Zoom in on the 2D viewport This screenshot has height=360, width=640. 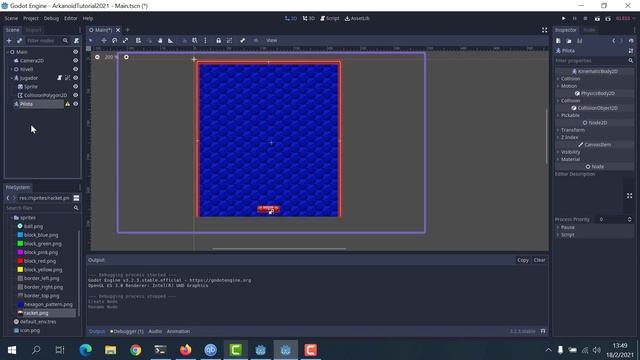click(x=126, y=57)
